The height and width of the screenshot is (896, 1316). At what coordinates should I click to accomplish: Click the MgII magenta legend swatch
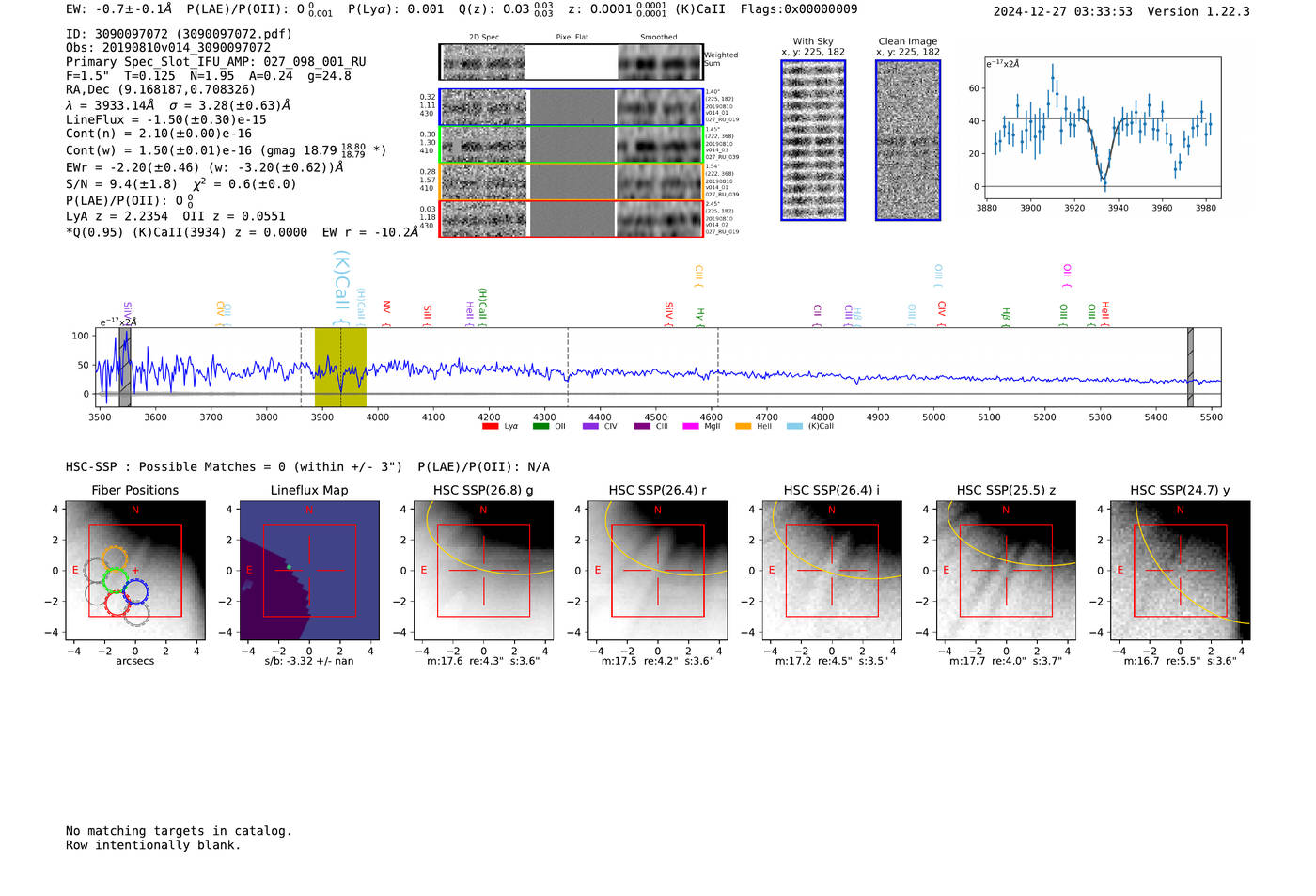click(x=691, y=426)
